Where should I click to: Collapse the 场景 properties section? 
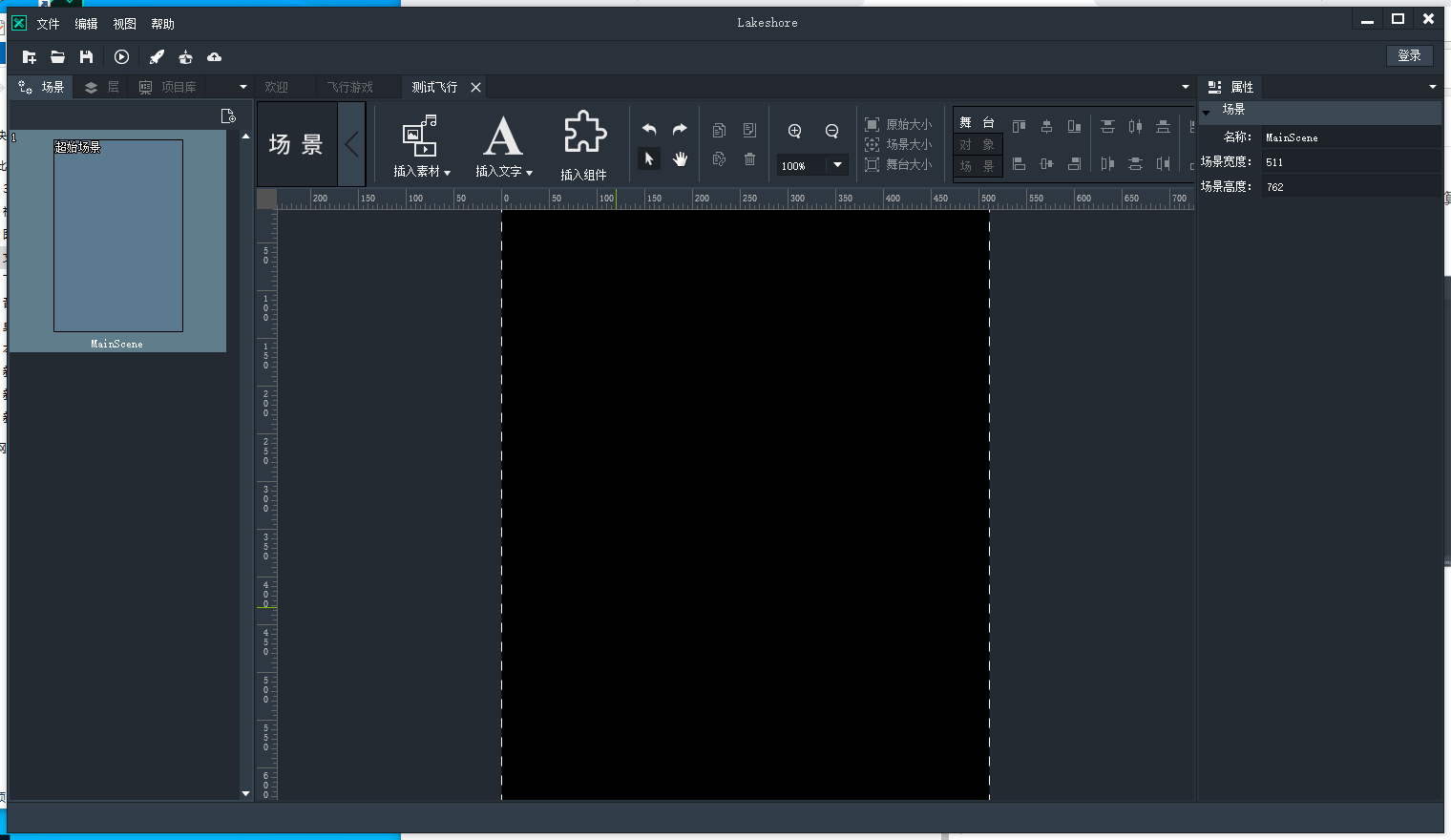pos(1206,112)
